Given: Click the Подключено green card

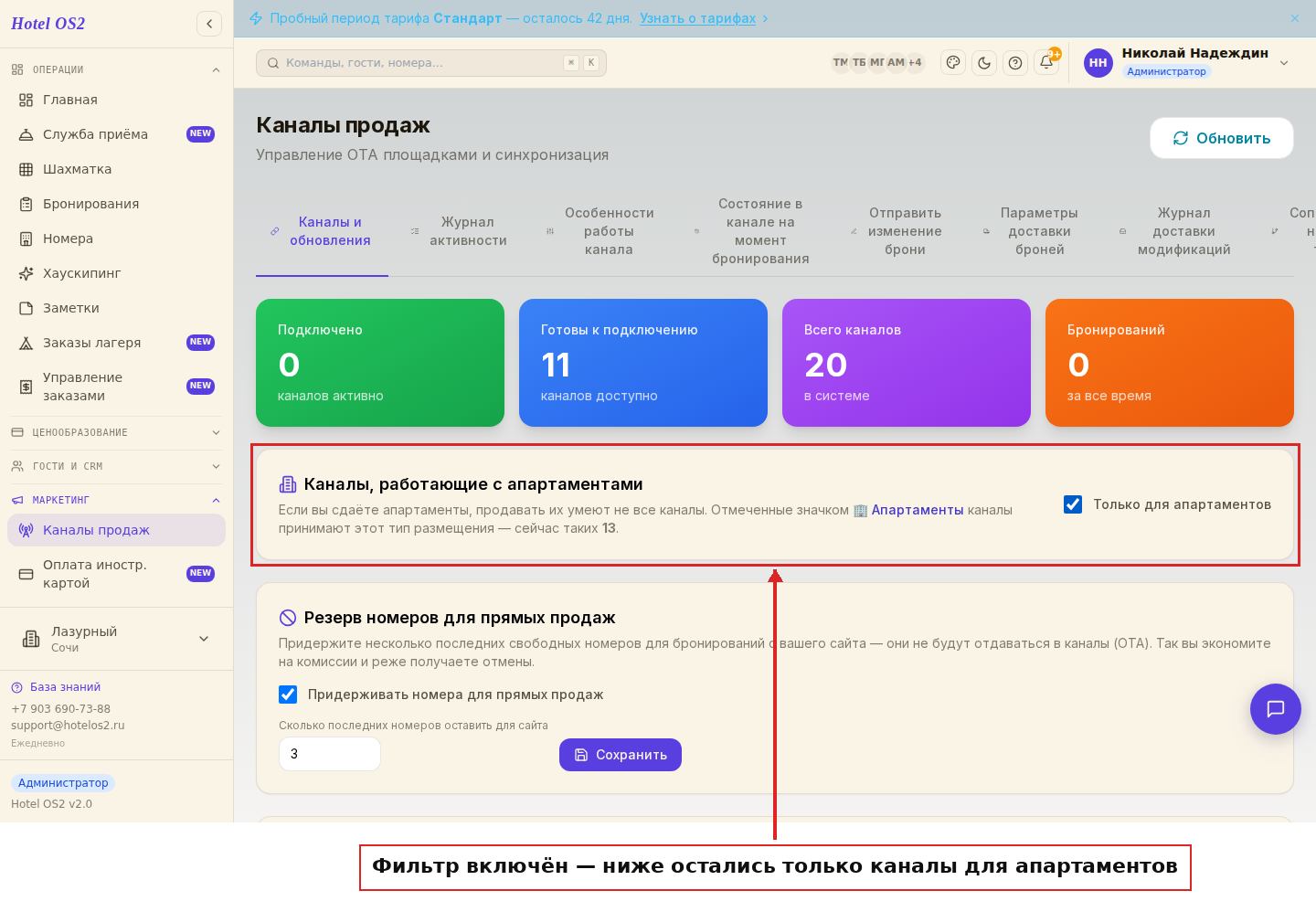Looking at the screenshot, I should 380,363.
